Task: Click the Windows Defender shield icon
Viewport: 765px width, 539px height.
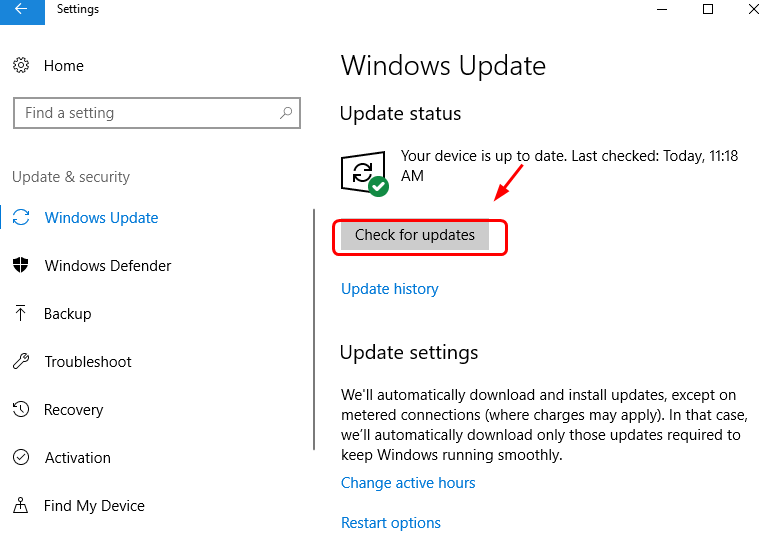Action: (x=21, y=266)
